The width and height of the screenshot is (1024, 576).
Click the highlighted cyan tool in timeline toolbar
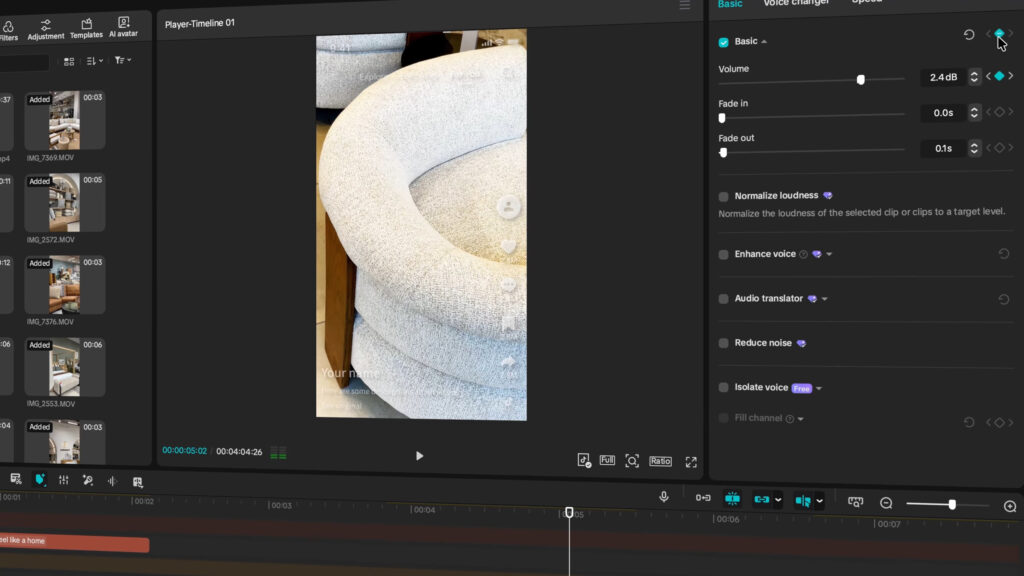click(40, 480)
